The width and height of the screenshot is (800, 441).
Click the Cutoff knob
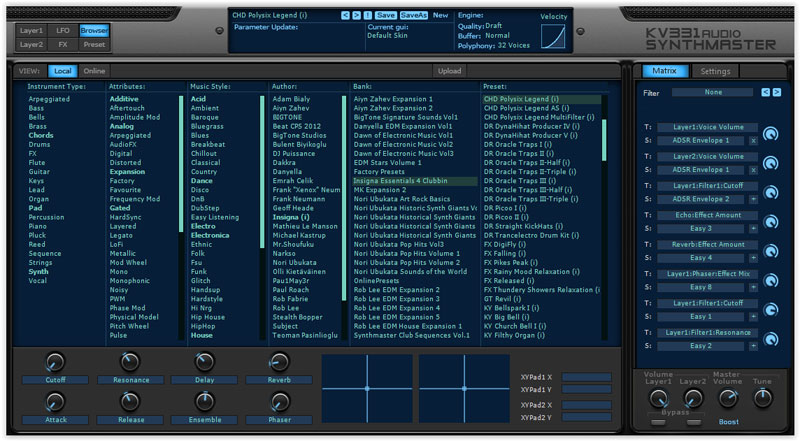click(56, 362)
